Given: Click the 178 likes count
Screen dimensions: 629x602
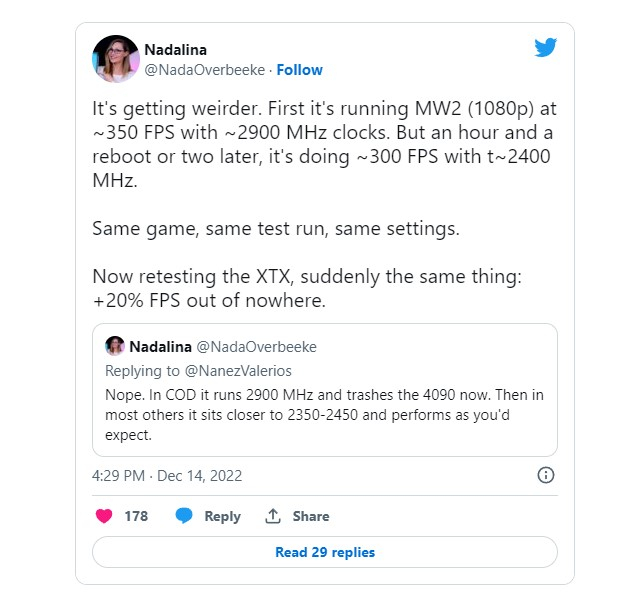Looking at the screenshot, I should pos(136,516).
